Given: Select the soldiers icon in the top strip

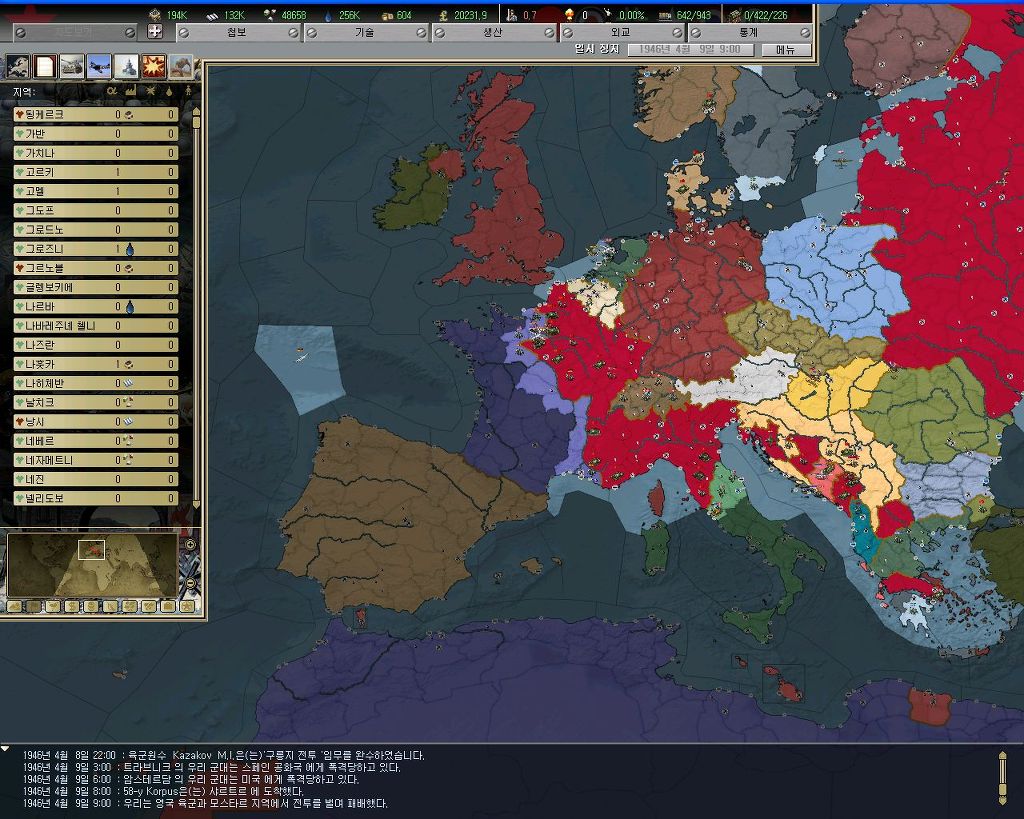Looking at the screenshot, I should pos(181,67).
